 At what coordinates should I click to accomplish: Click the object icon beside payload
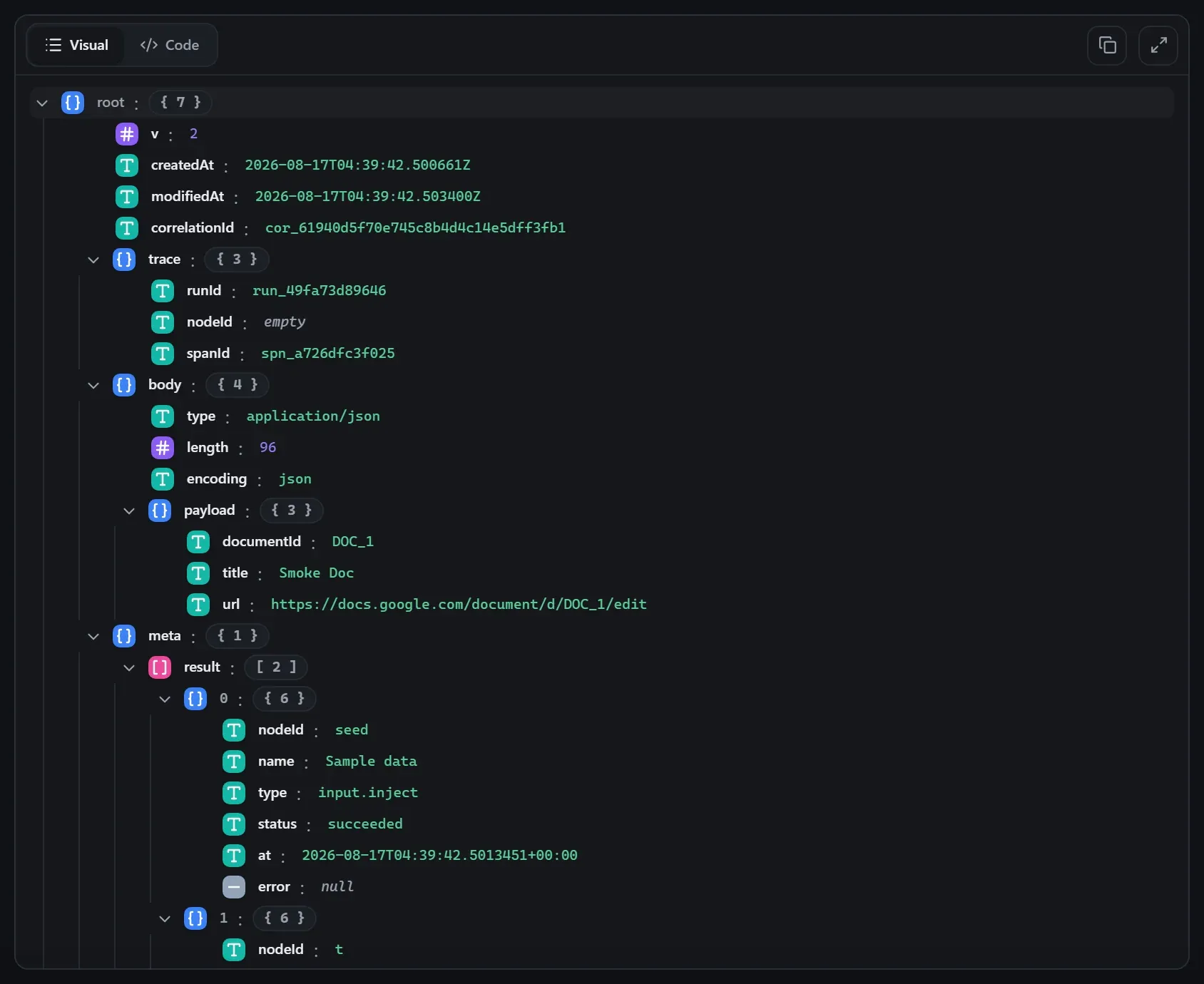160,511
